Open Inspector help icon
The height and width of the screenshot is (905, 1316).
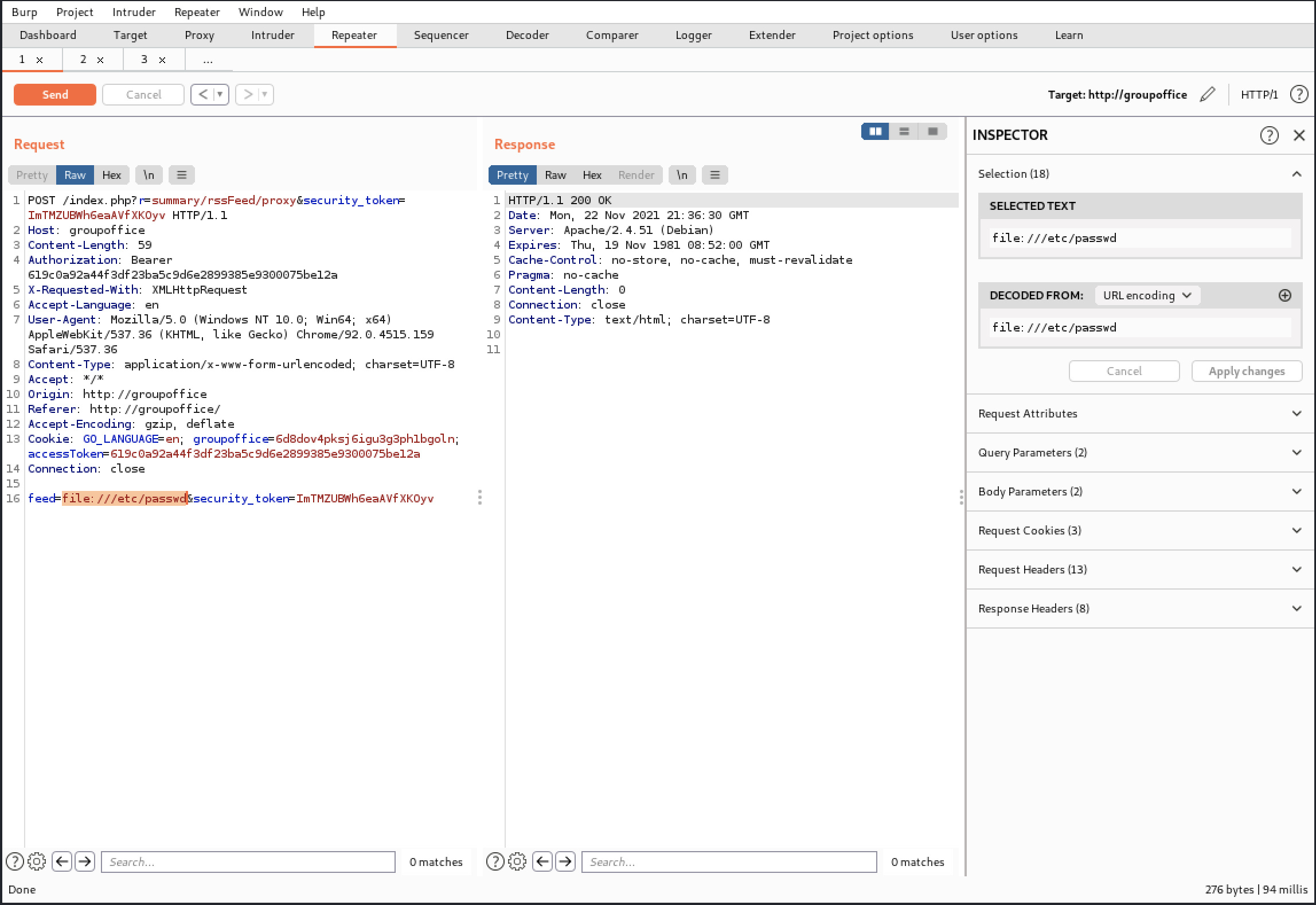click(1269, 135)
